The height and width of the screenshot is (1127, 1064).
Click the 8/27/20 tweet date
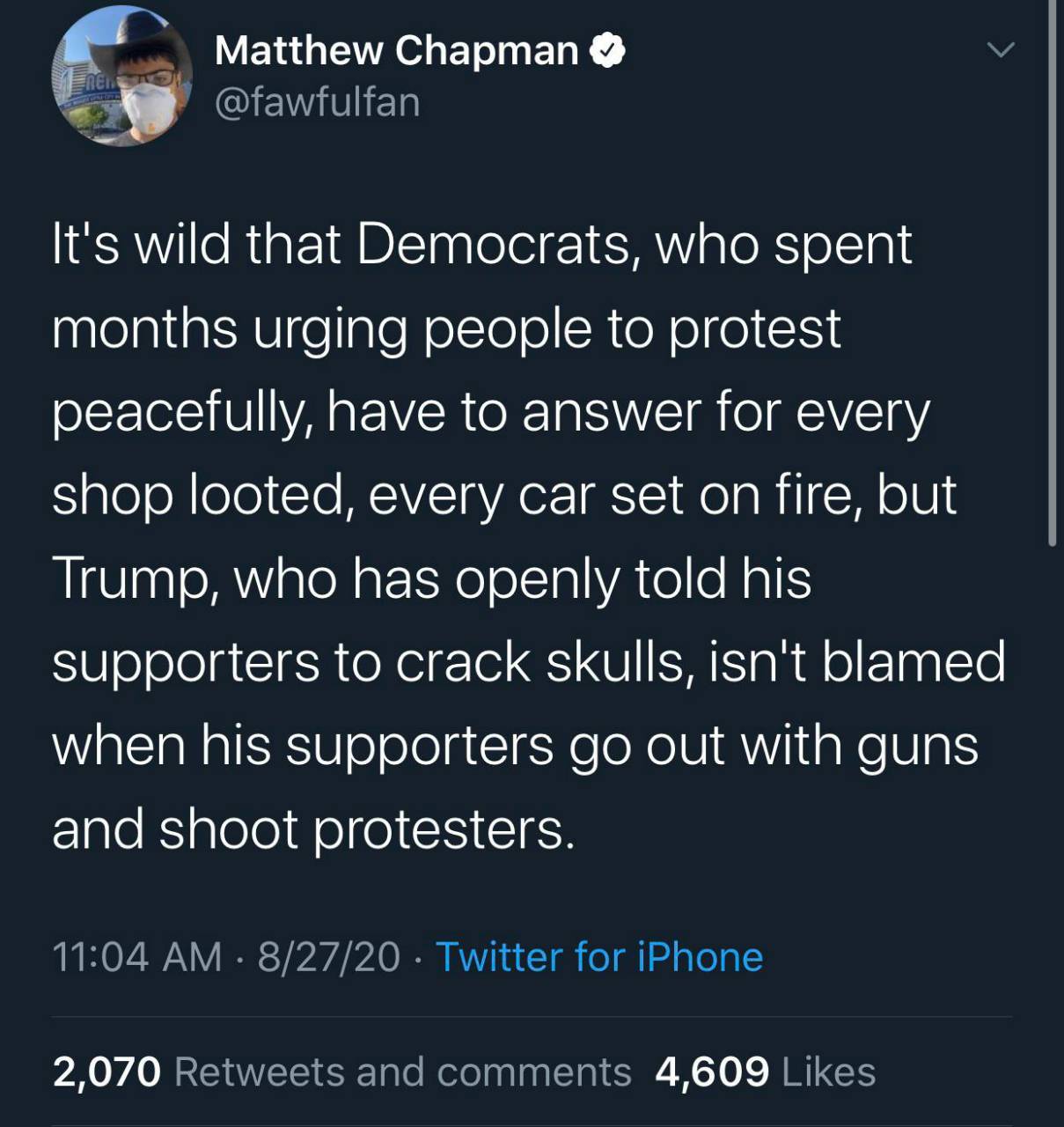click(328, 957)
